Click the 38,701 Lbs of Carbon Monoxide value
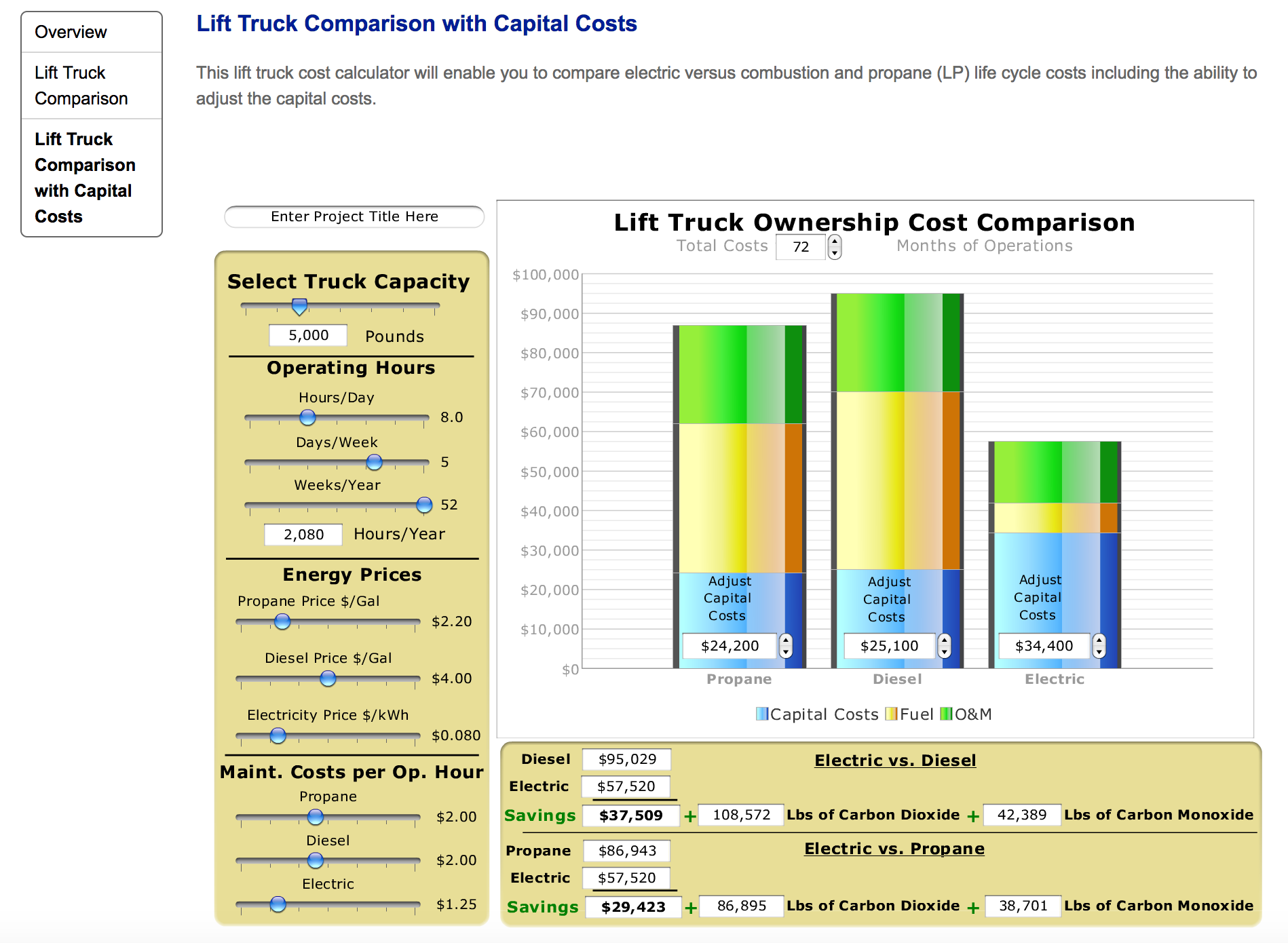The image size is (1288, 943). coord(1023,906)
